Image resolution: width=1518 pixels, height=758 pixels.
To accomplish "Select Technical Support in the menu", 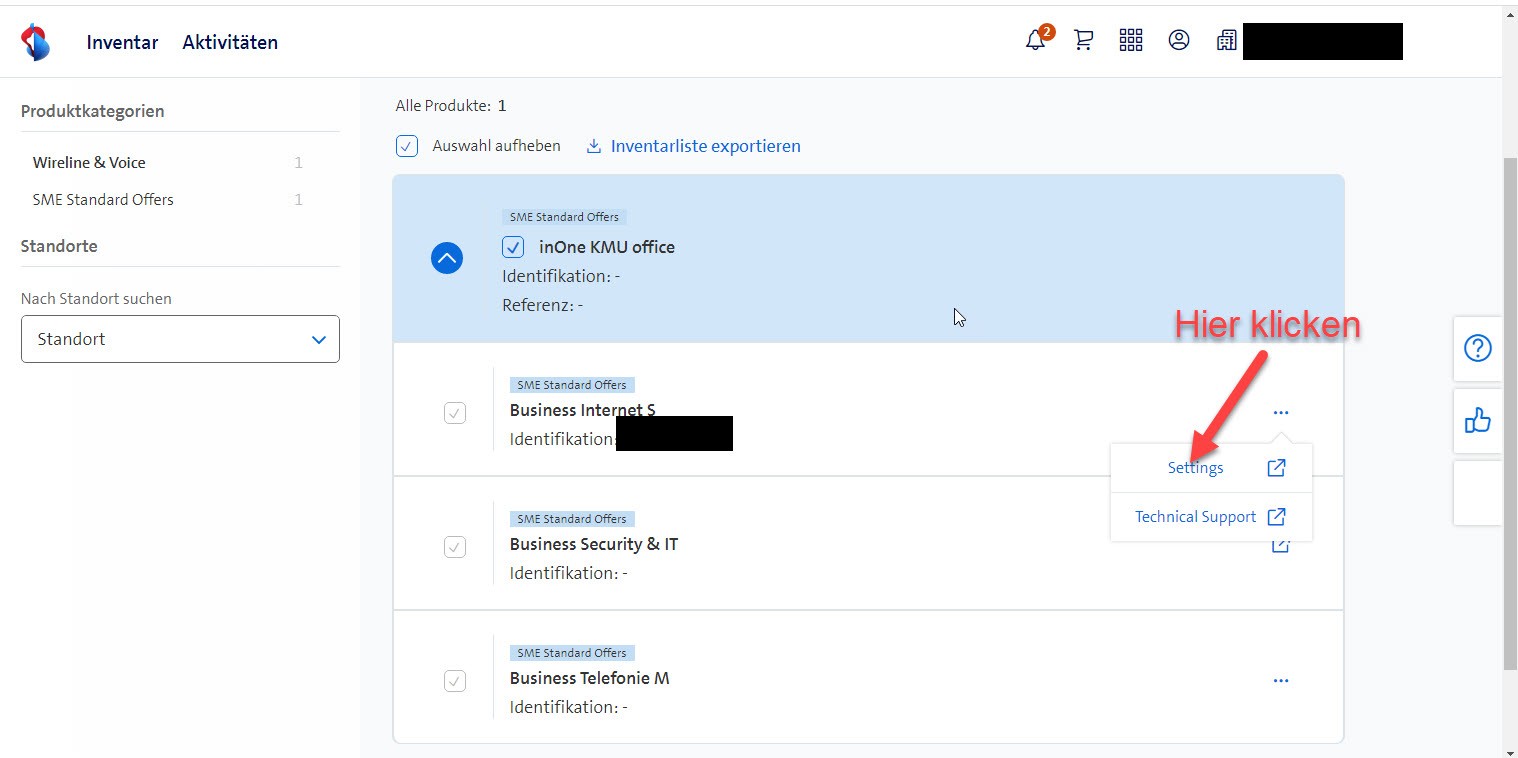I will (1195, 517).
